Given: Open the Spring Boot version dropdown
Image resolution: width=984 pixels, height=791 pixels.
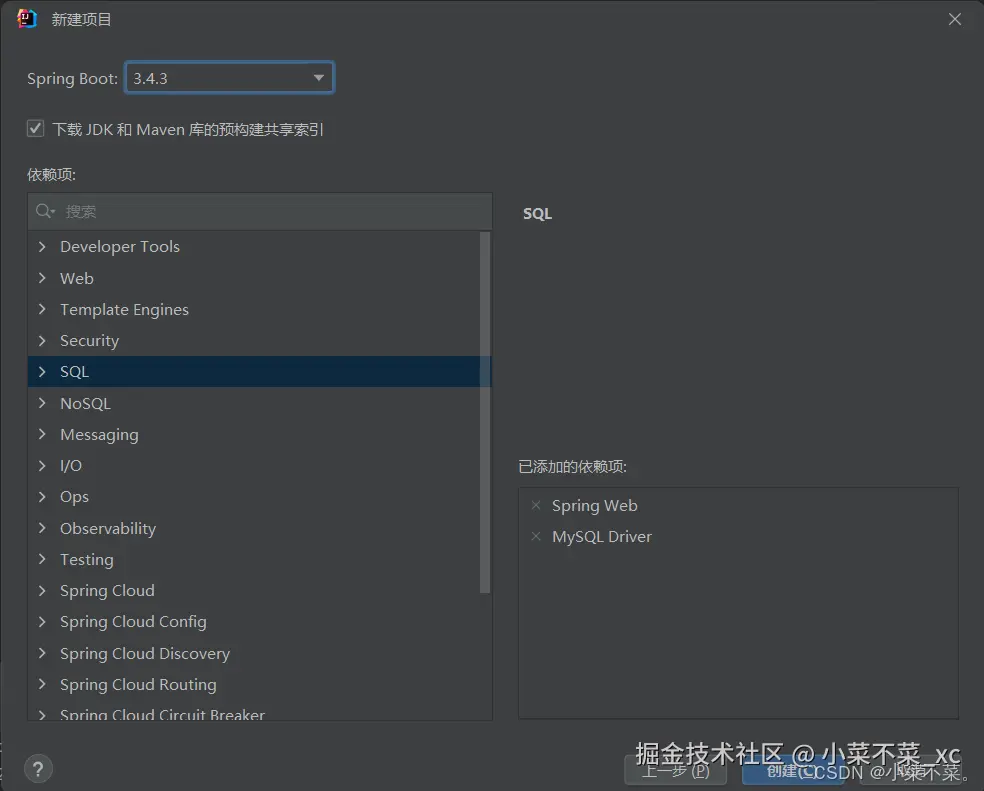Looking at the screenshot, I should tap(229, 78).
